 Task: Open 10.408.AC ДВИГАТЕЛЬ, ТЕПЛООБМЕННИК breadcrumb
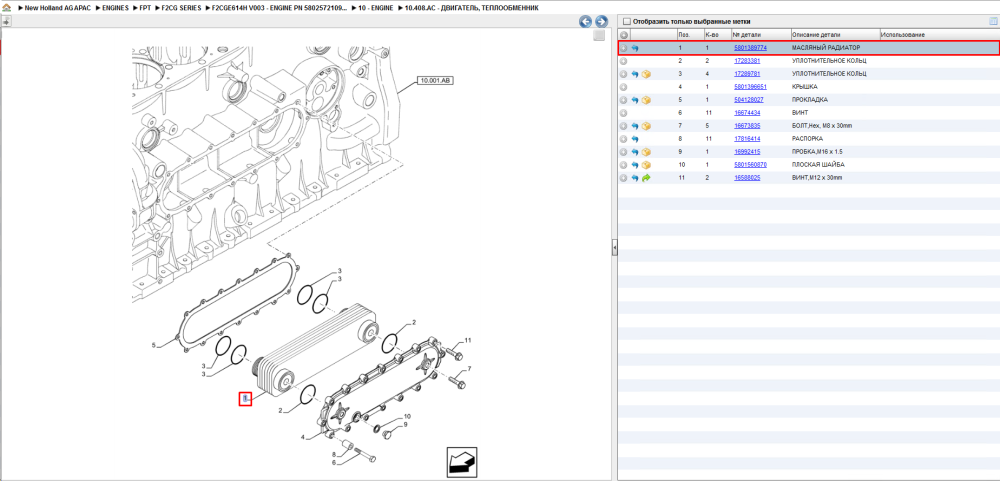click(x=471, y=8)
